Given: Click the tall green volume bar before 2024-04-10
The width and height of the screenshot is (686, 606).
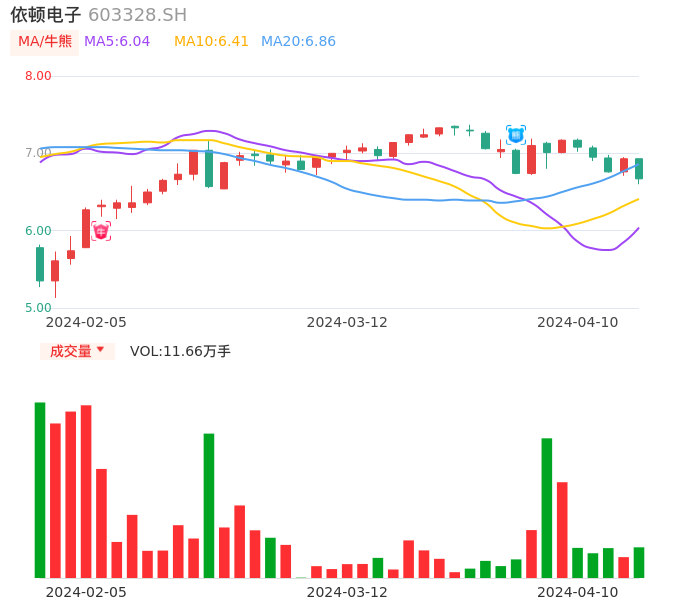Looking at the screenshot, I should click(547, 508).
